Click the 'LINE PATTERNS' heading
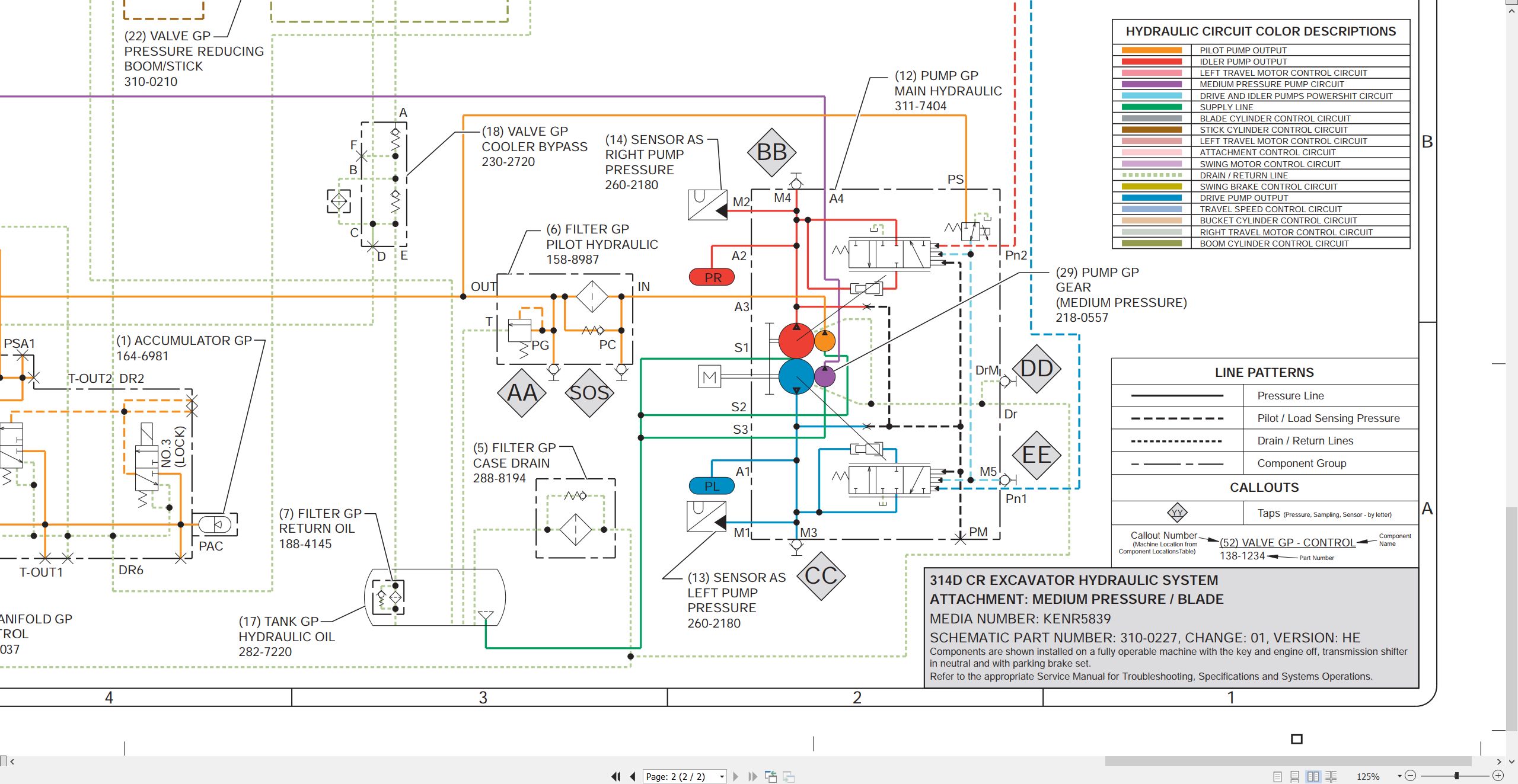 click(x=1264, y=373)
